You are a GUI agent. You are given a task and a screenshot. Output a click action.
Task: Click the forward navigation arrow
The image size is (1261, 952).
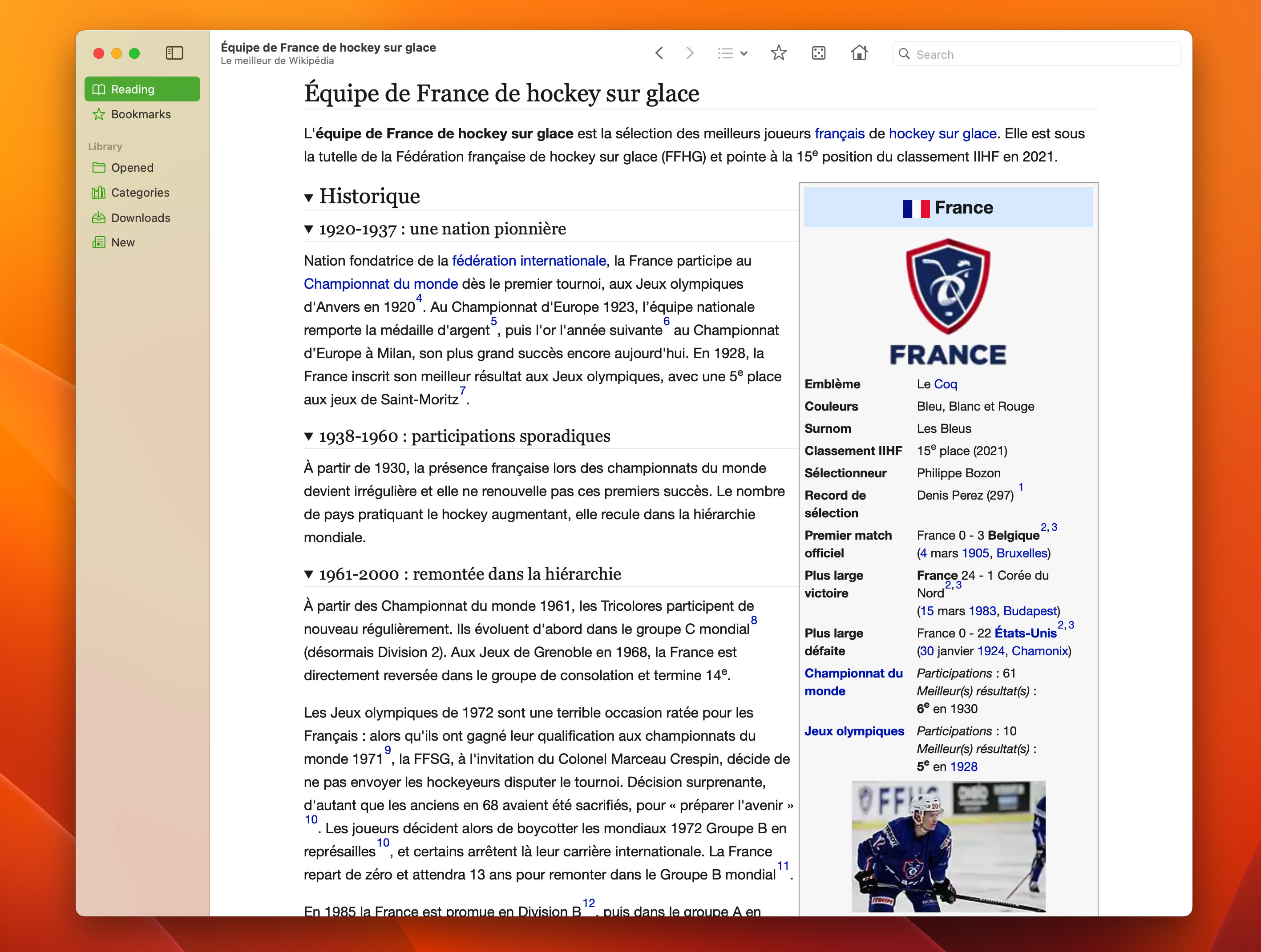coord(690,53)
